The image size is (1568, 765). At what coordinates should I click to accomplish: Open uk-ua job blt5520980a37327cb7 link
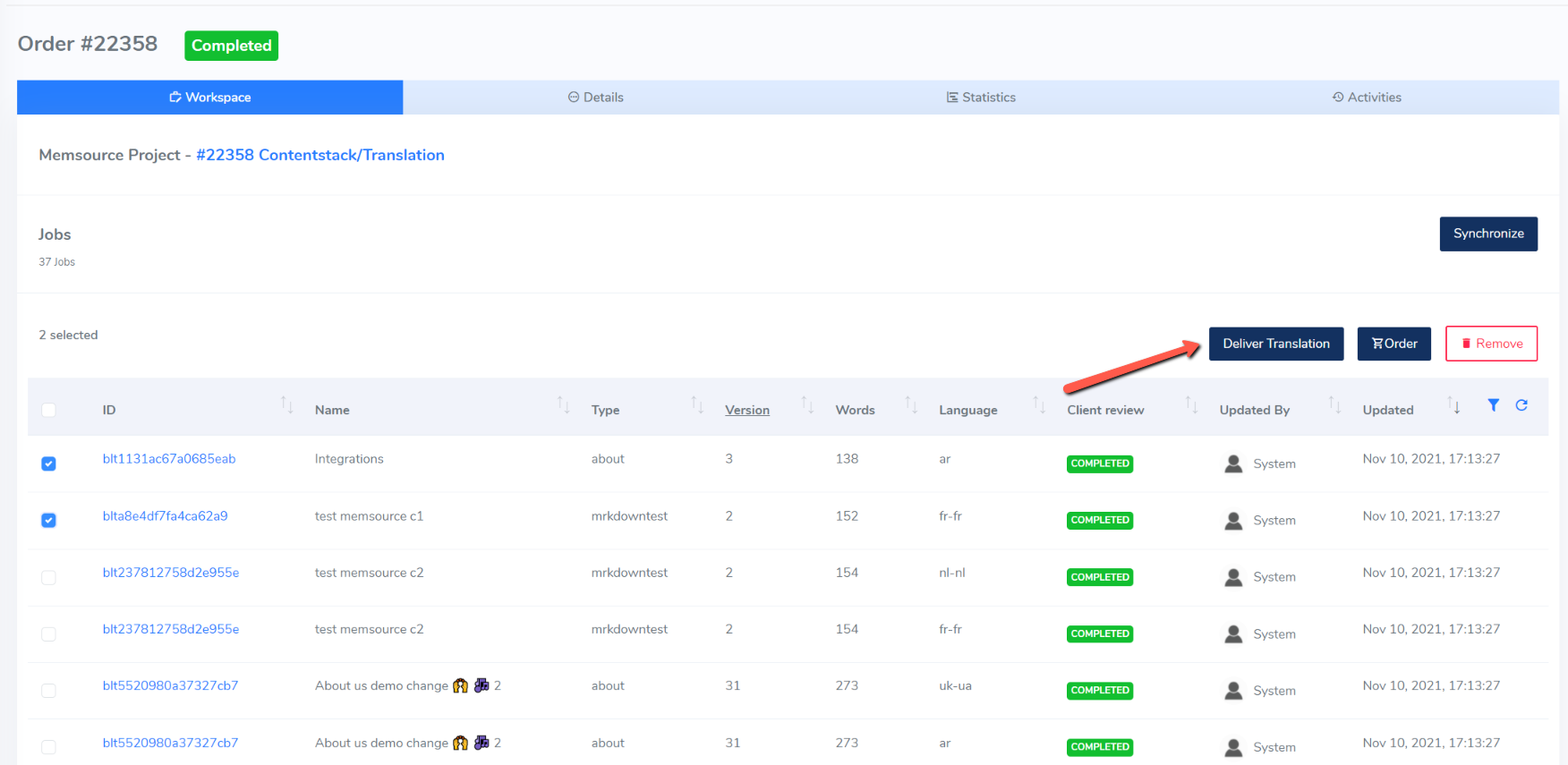[170, 685]
